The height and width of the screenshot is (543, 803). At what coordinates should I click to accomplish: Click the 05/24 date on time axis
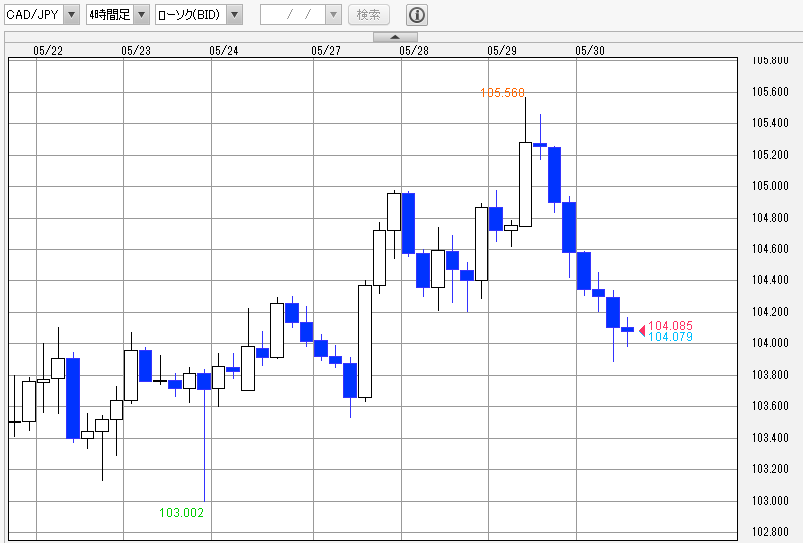(224, 50)
